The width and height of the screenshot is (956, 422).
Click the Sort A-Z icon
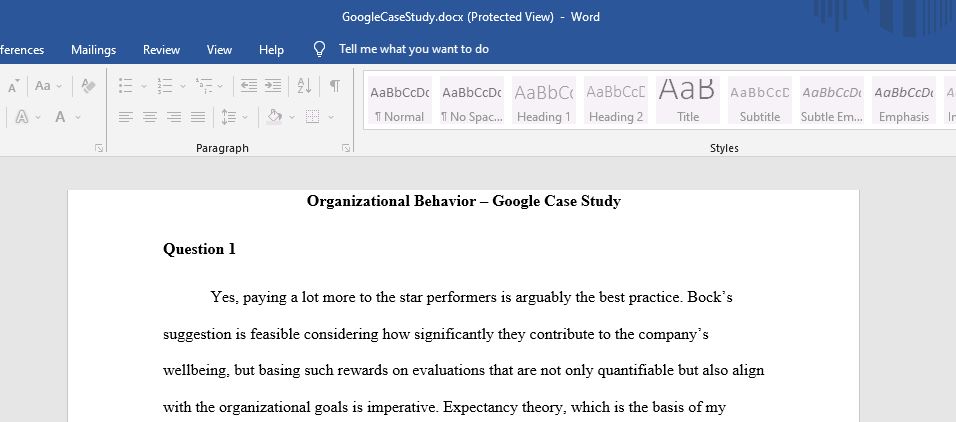pos(304,86)
